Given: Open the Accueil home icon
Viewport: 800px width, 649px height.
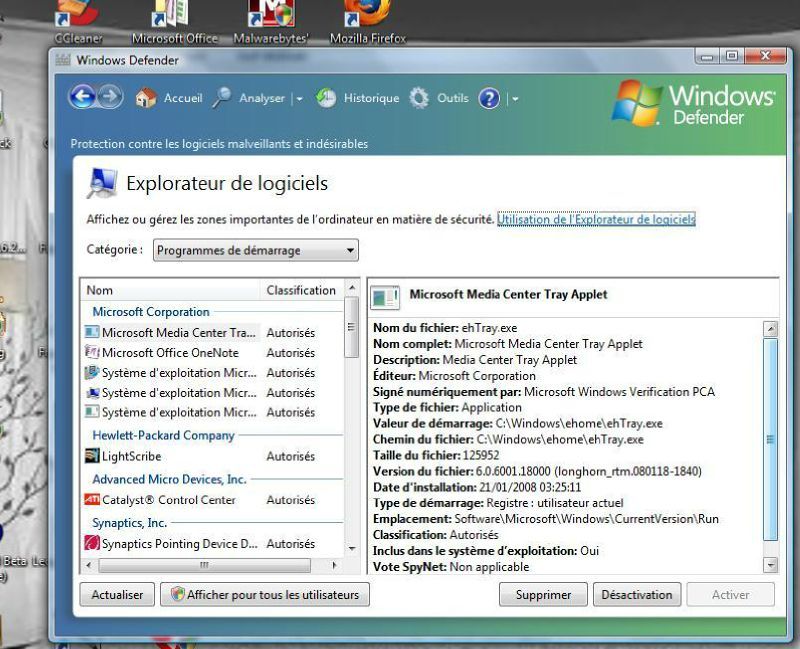Looking at the screenshot, I should pyautogui.click(x=146, y=97).
